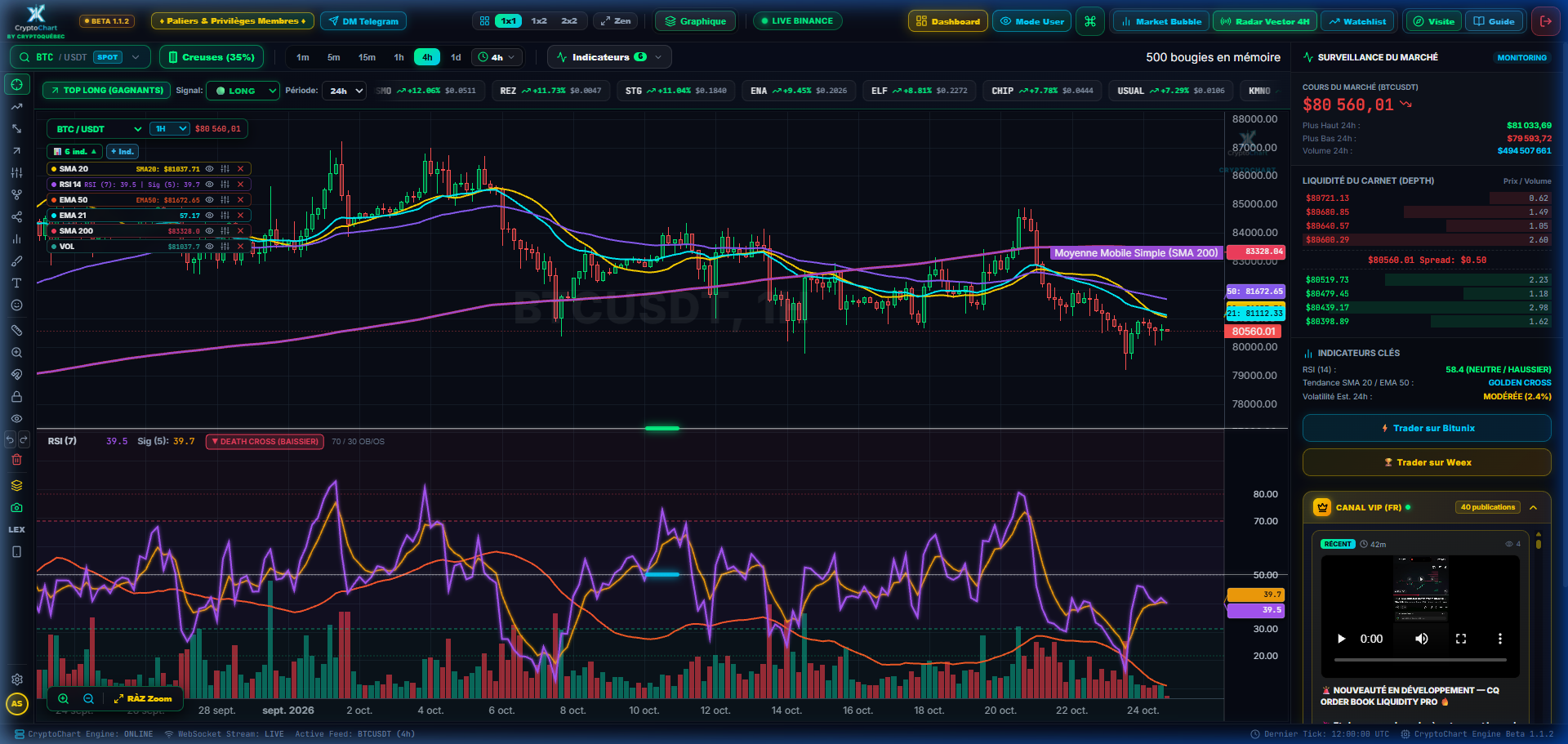This screenshot has width=1568, height=744.
Task: Click the RÀZ Zoom button
Action: [143, 699]
